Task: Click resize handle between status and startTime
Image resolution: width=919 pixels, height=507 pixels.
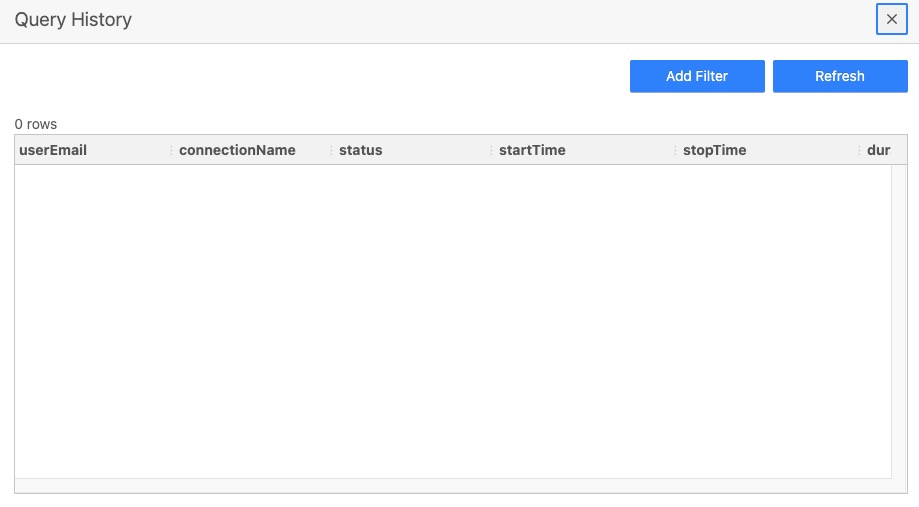Action: pyautogui.click(x=491, y=150)
